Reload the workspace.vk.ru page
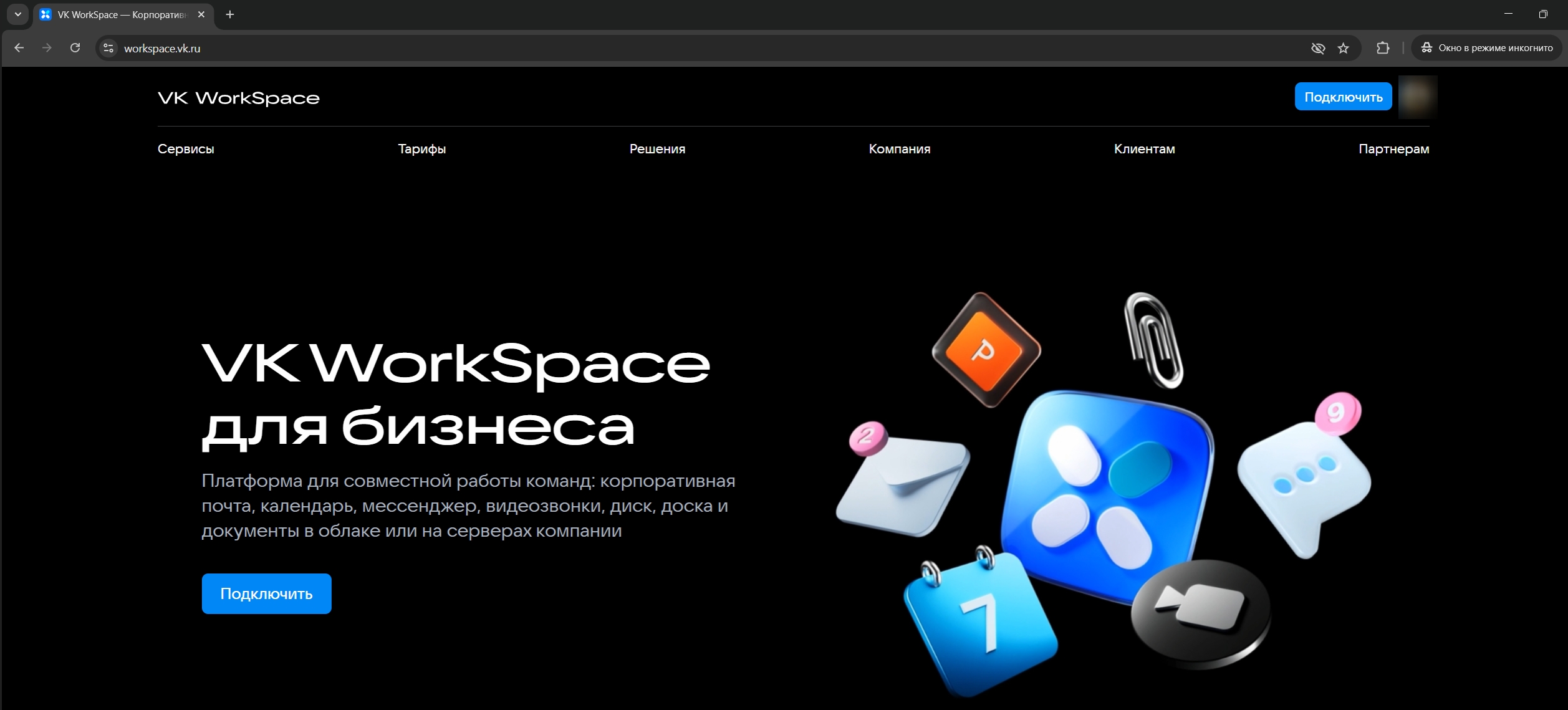 [75, 48]
